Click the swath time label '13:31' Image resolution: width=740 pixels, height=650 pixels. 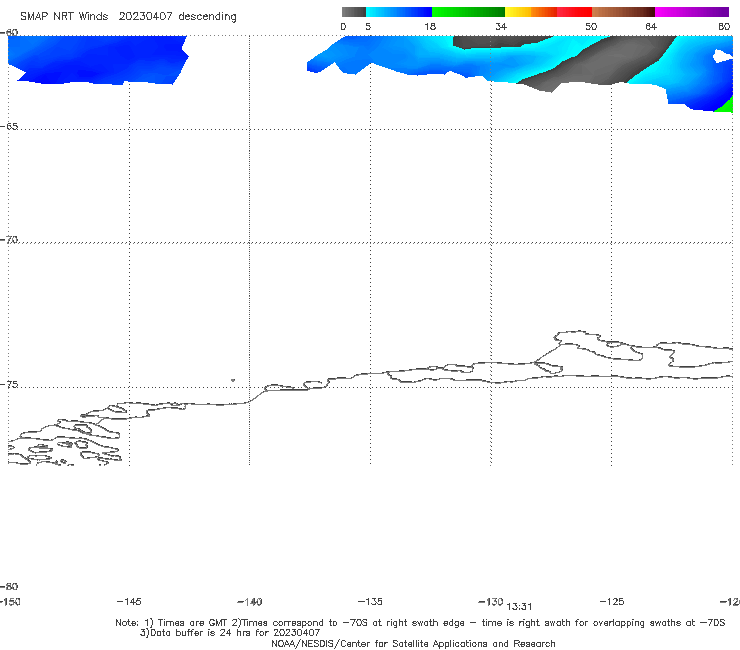519,607
